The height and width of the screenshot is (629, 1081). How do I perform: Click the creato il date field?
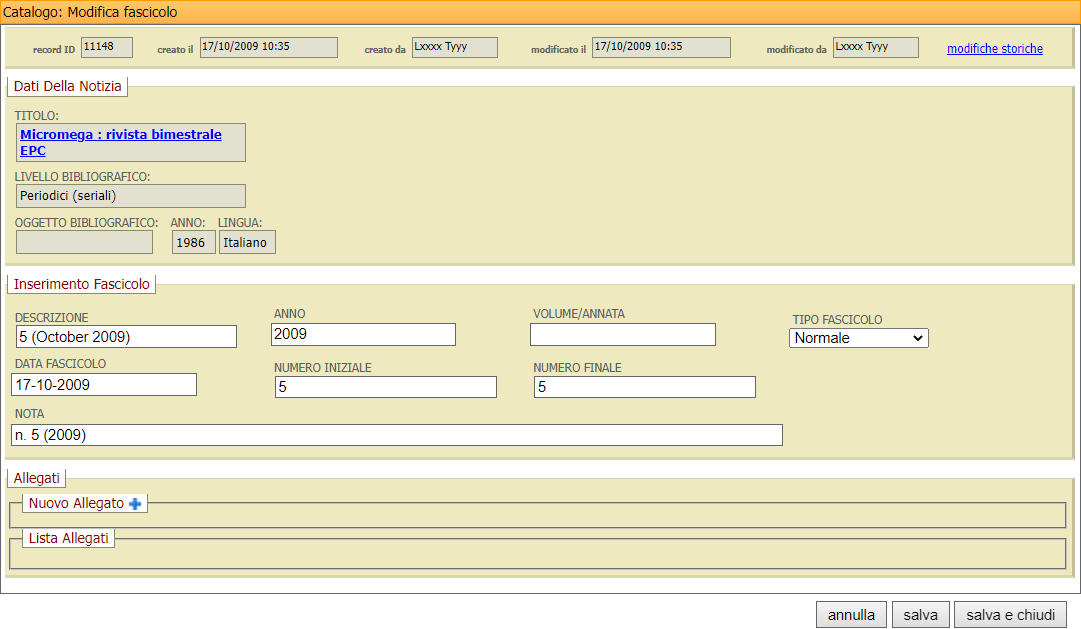point(268,47)
